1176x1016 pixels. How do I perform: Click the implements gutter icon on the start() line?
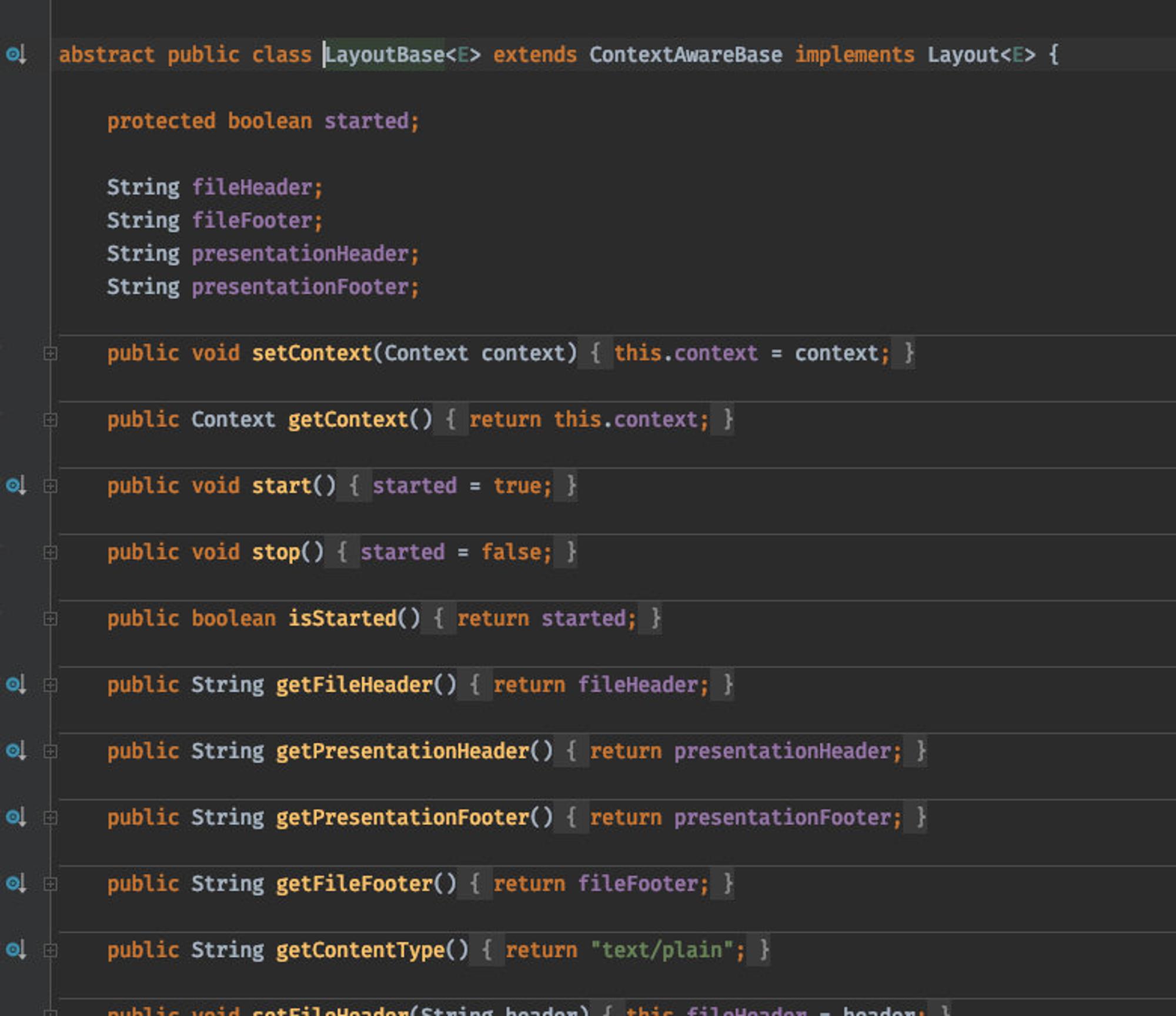(16, 486)
